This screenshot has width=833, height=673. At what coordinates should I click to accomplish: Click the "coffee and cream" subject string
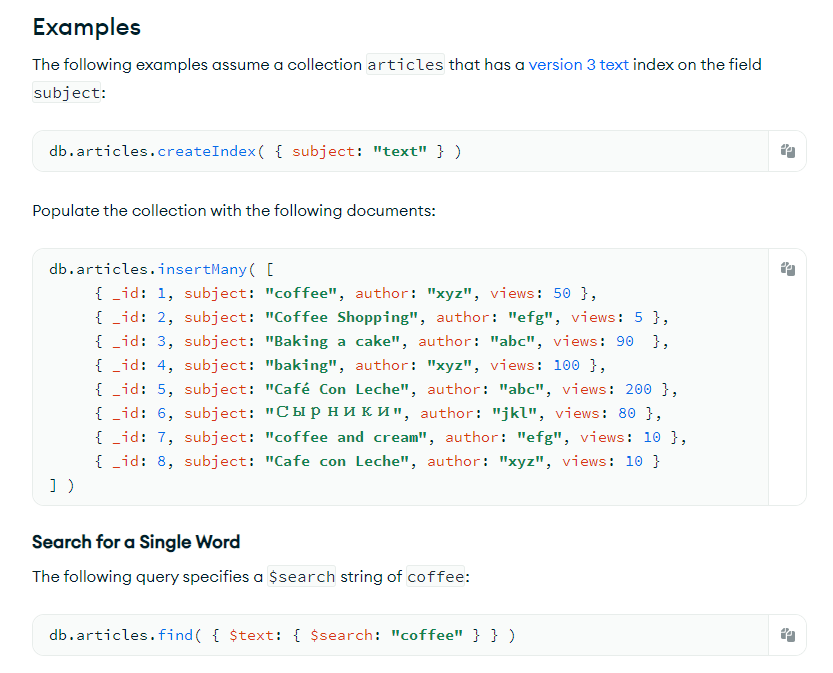[x=351, y=437]
